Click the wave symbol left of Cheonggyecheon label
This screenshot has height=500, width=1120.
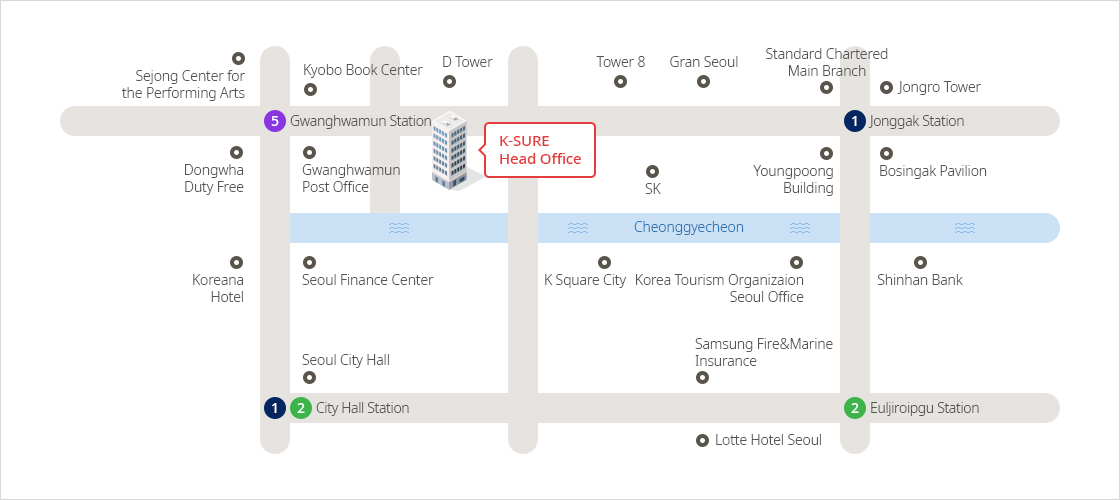(578, 228)
